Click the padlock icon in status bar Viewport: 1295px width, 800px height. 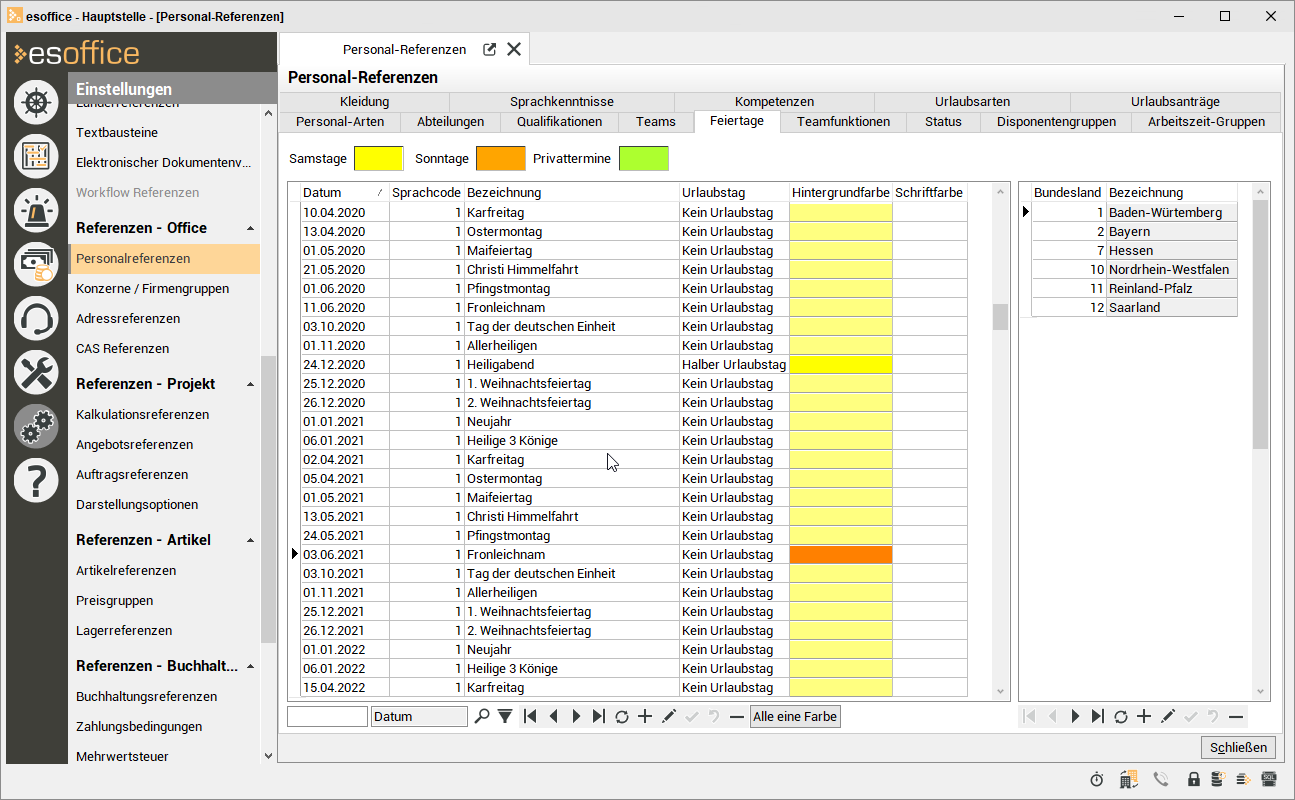1194,779
